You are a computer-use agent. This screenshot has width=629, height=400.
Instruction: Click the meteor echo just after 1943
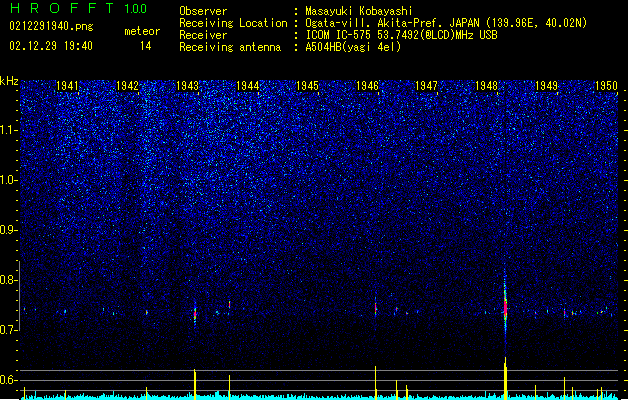point(195,314)
